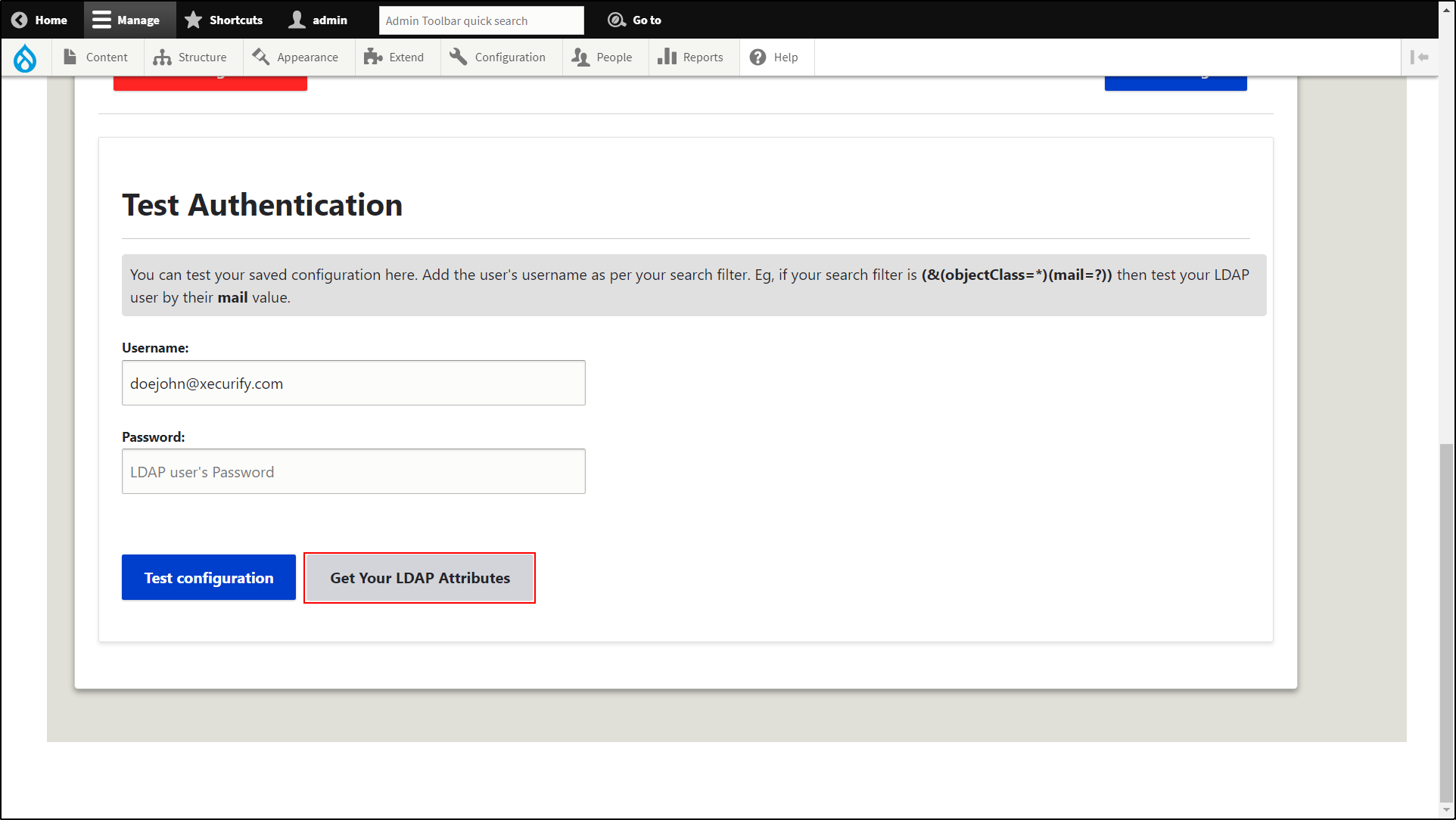1456x820 pixels.
Task: Click the Home back arrow icon
Action: click(20, 20)
